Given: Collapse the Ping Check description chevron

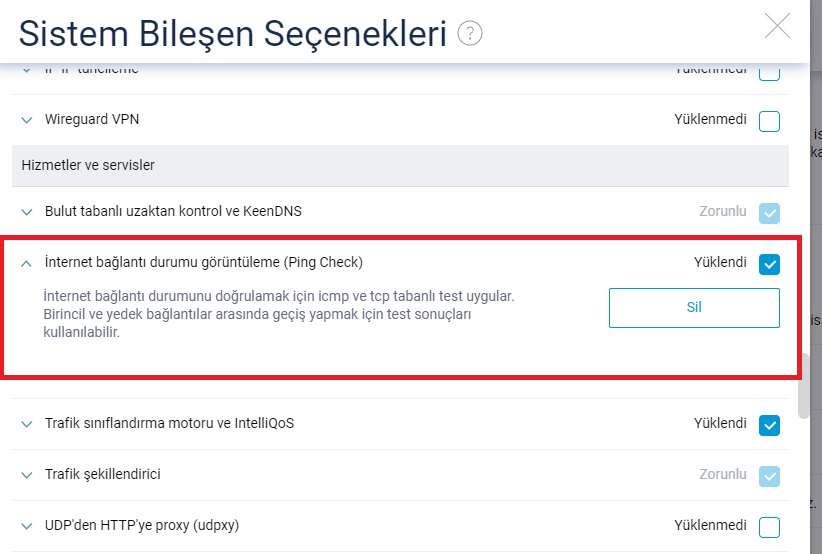Looking at the screenshot, I should point(26,264).
